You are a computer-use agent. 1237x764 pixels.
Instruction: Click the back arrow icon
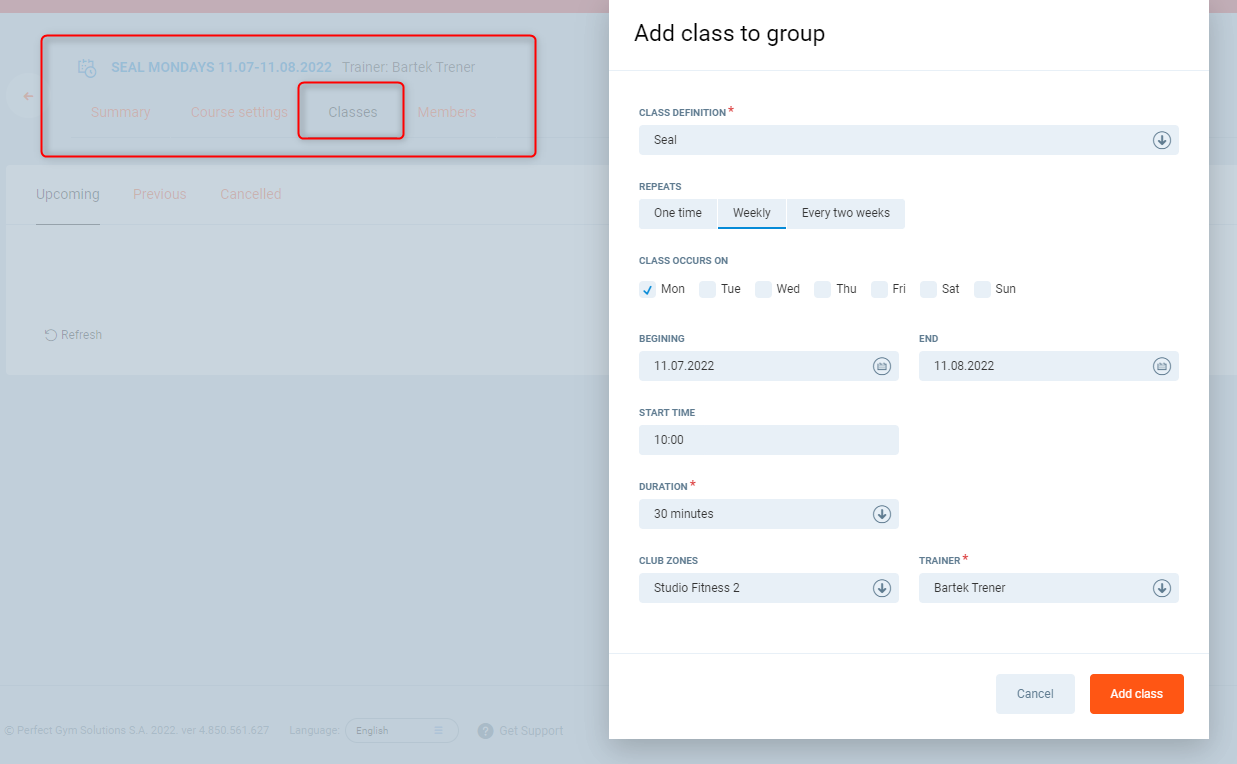click(28, 97)
